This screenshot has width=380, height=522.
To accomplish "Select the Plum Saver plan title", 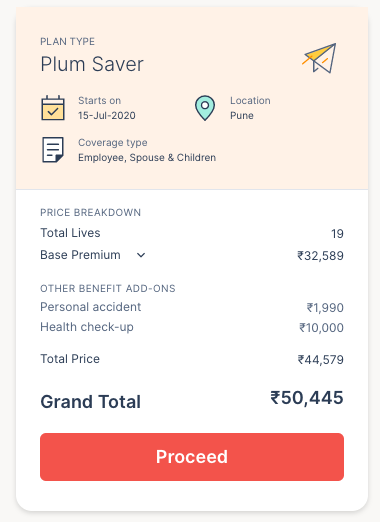I will pyautogui.click(x=92, y=64).
